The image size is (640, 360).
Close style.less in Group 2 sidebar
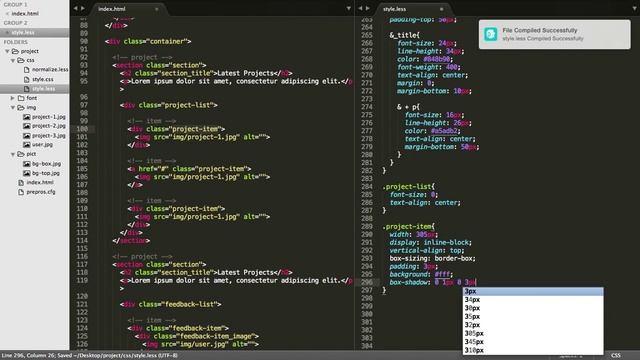pos(7,32)
